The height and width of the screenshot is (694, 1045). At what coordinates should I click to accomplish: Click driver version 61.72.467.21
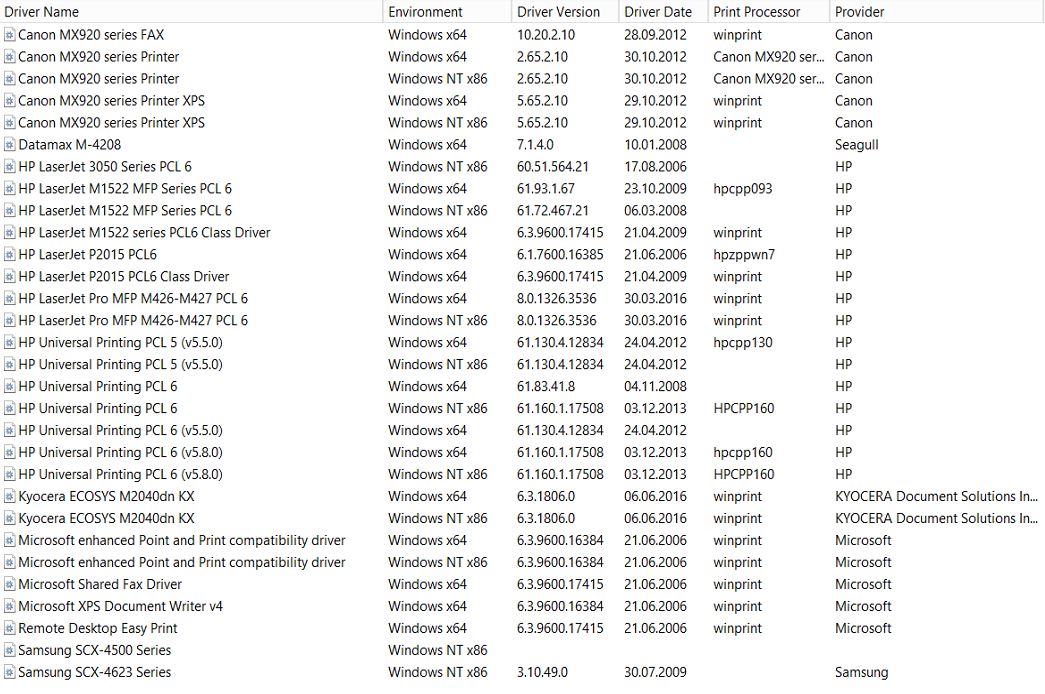[552, 211]
